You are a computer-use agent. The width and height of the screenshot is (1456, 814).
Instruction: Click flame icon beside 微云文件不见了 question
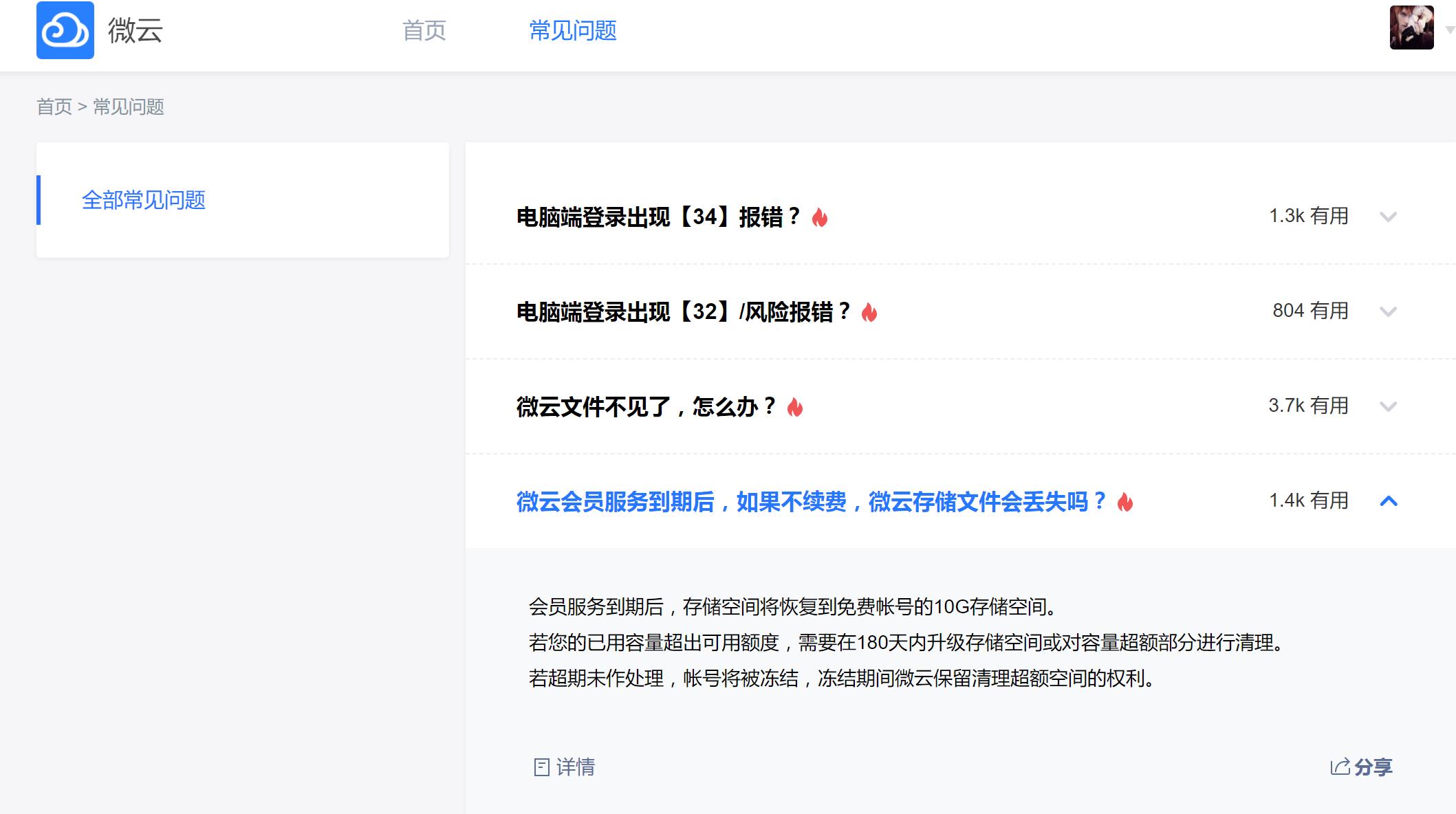[x=795, y=407]
